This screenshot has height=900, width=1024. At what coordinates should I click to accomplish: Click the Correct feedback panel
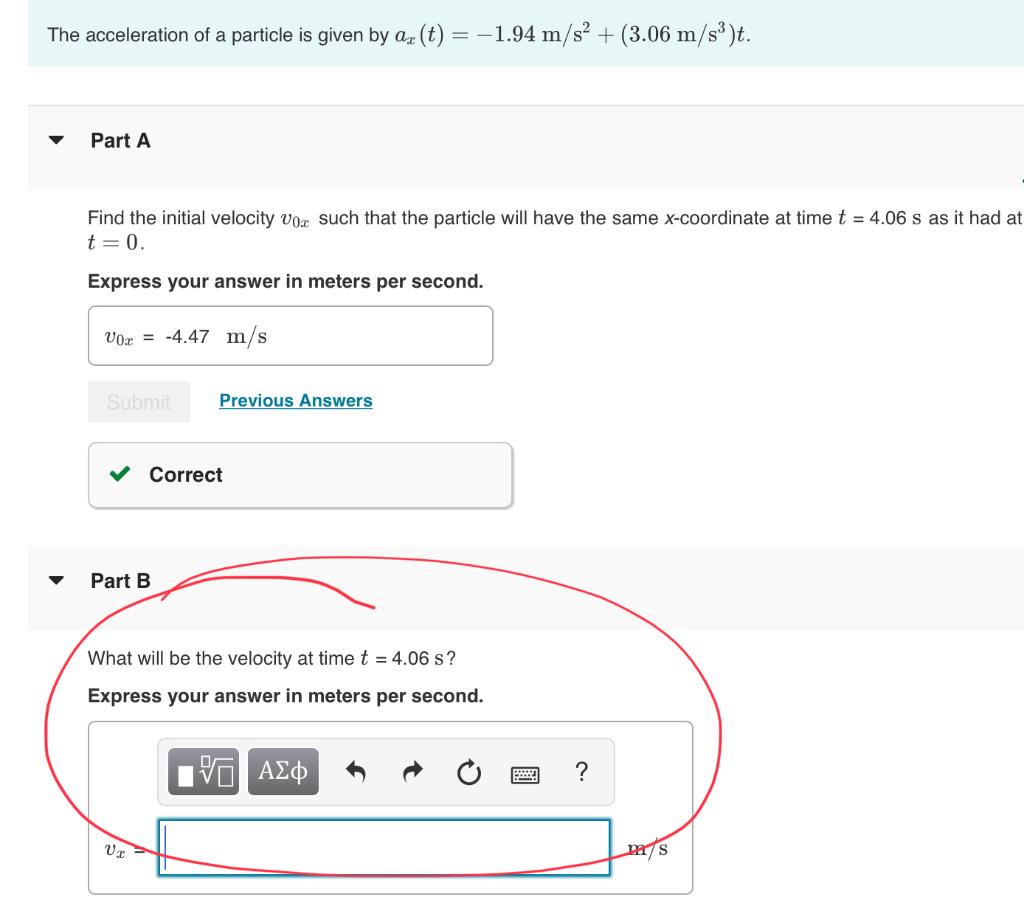click(299, 474)
